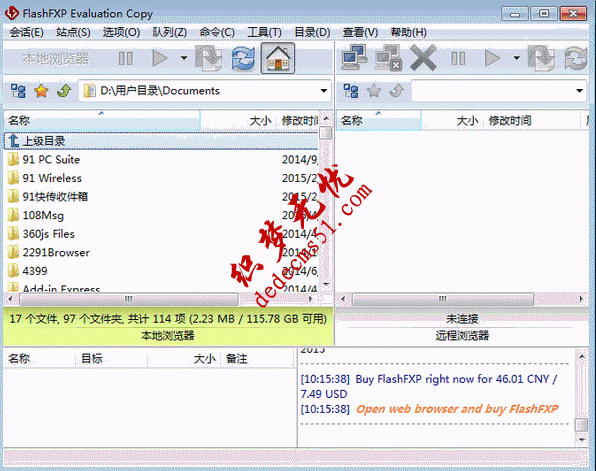Click the remote up-directory arrow icon

pos(397,91)
